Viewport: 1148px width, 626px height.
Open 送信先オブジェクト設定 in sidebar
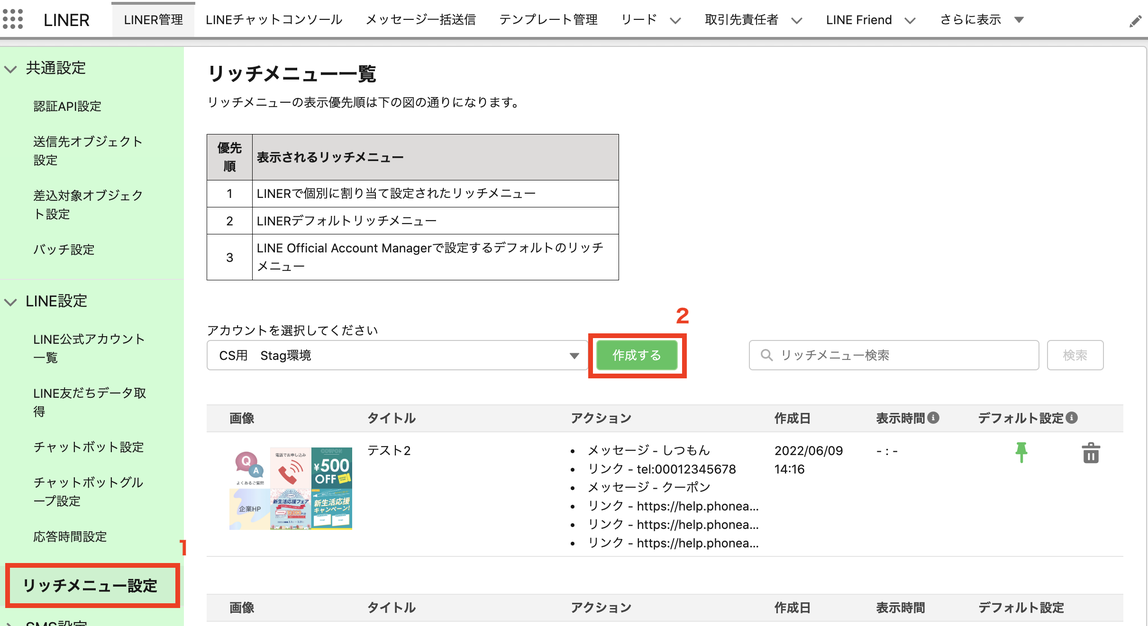coord(88,151)
